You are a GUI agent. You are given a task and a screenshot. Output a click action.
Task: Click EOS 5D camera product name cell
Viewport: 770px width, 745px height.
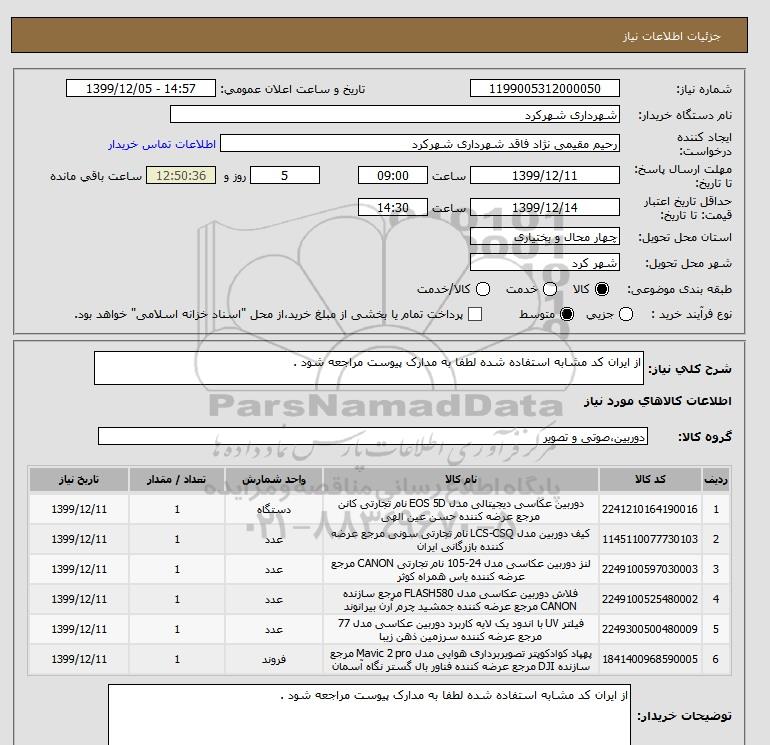[461, 510]
